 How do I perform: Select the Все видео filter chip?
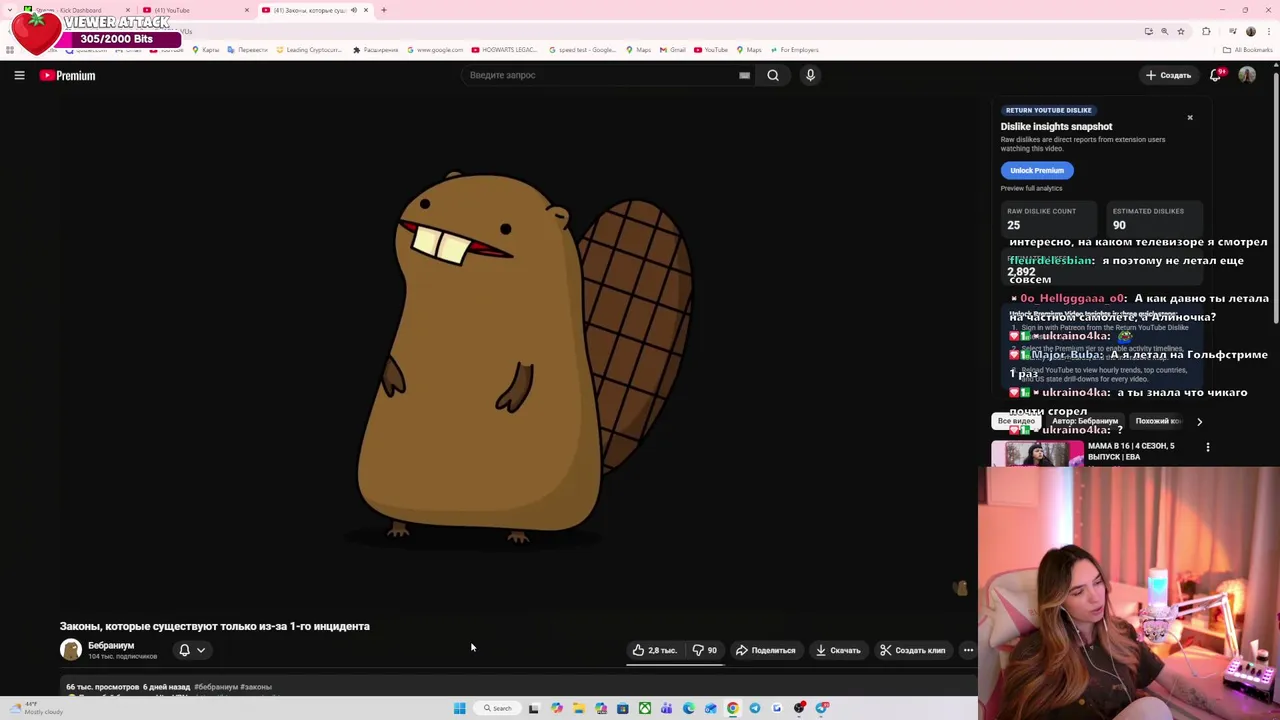[1016, 421]
